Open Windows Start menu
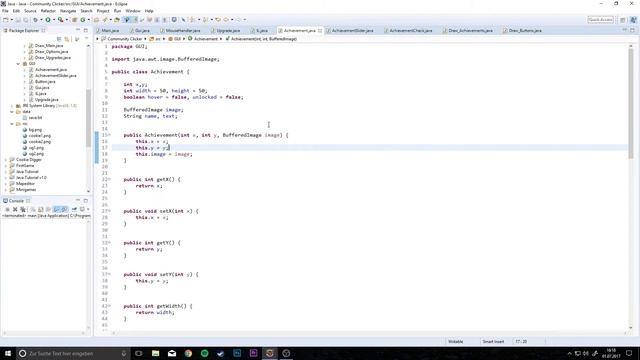Viewport: 640px width, 360px height. click(x=8, y=353)
